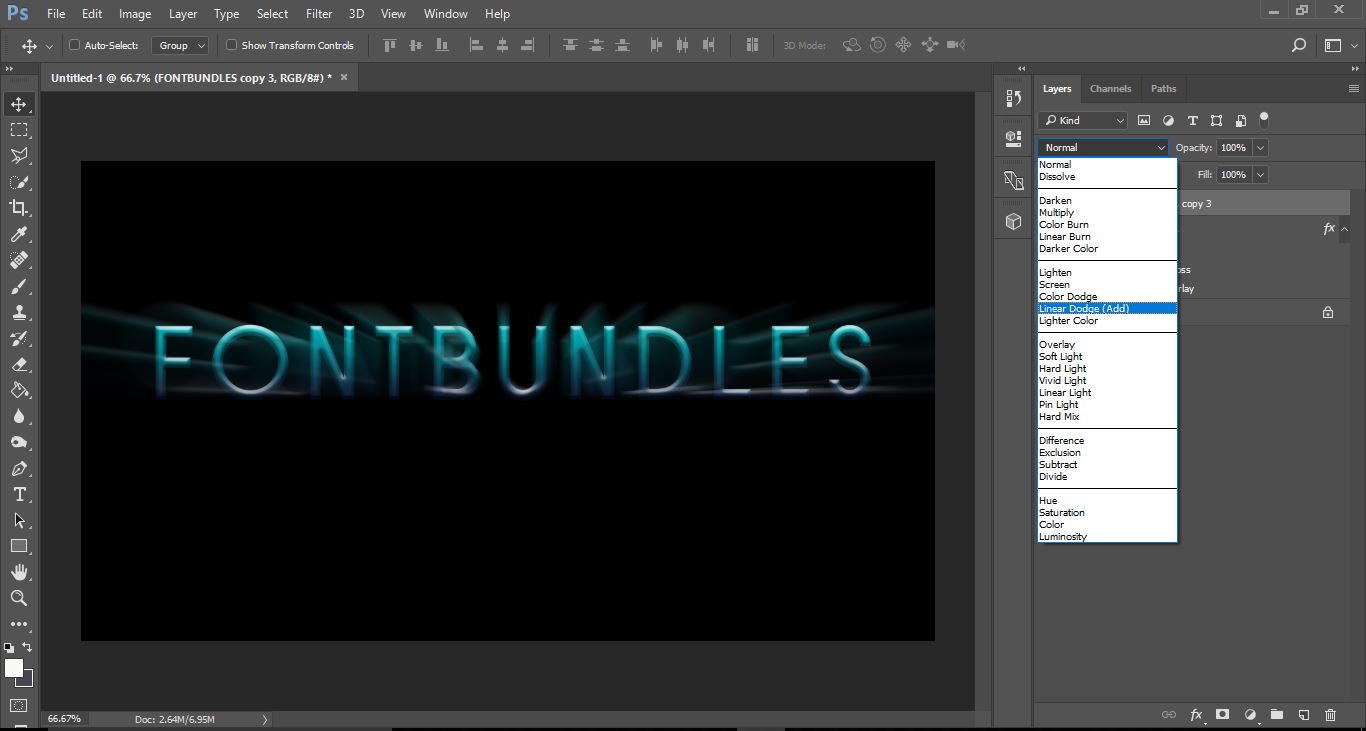The width and height of the screenshot is (1366, 731).
Task: Activate the Eraser tool
Action: (19, 364)
